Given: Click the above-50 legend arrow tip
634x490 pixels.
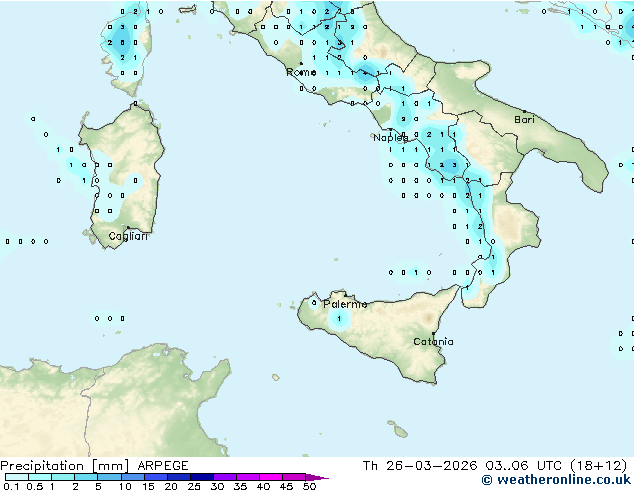Looking at the screenshot, I should click(317, 477).
